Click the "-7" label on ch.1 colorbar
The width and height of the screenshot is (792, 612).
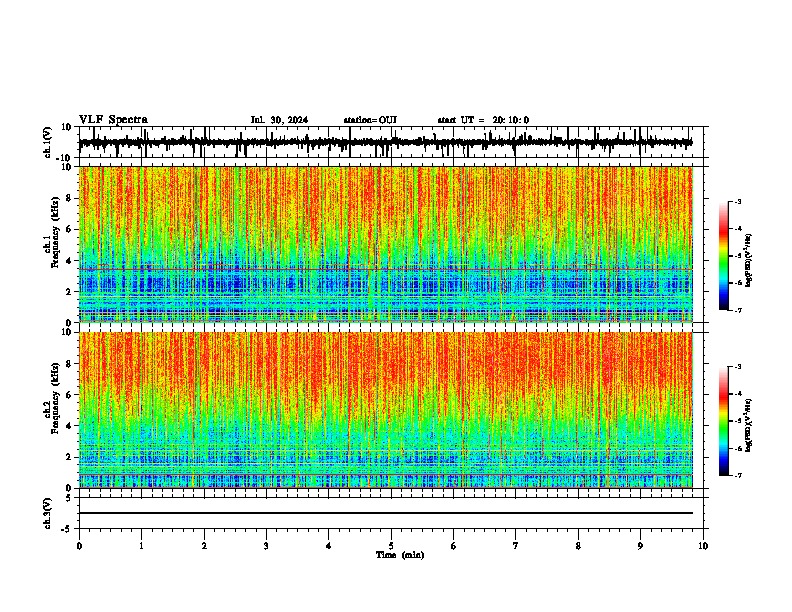738,310
